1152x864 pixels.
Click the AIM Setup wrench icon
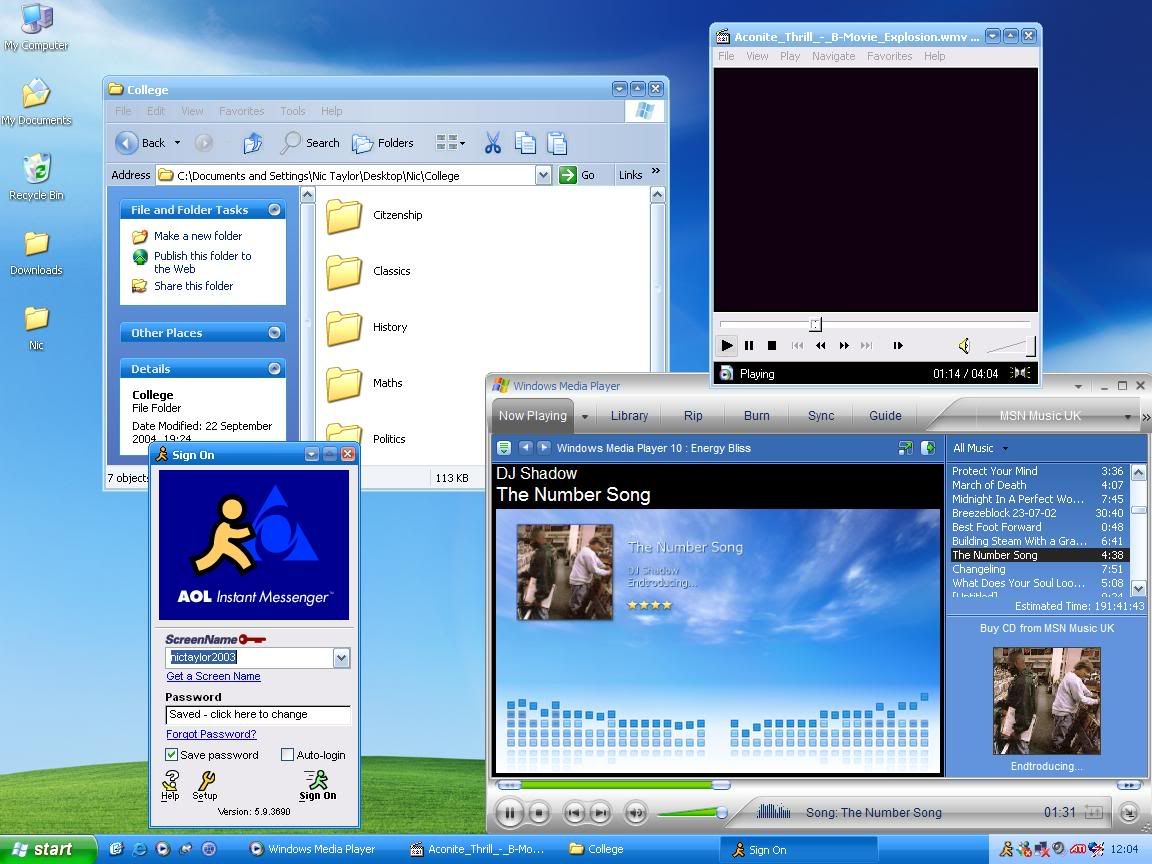coord(206,785)
